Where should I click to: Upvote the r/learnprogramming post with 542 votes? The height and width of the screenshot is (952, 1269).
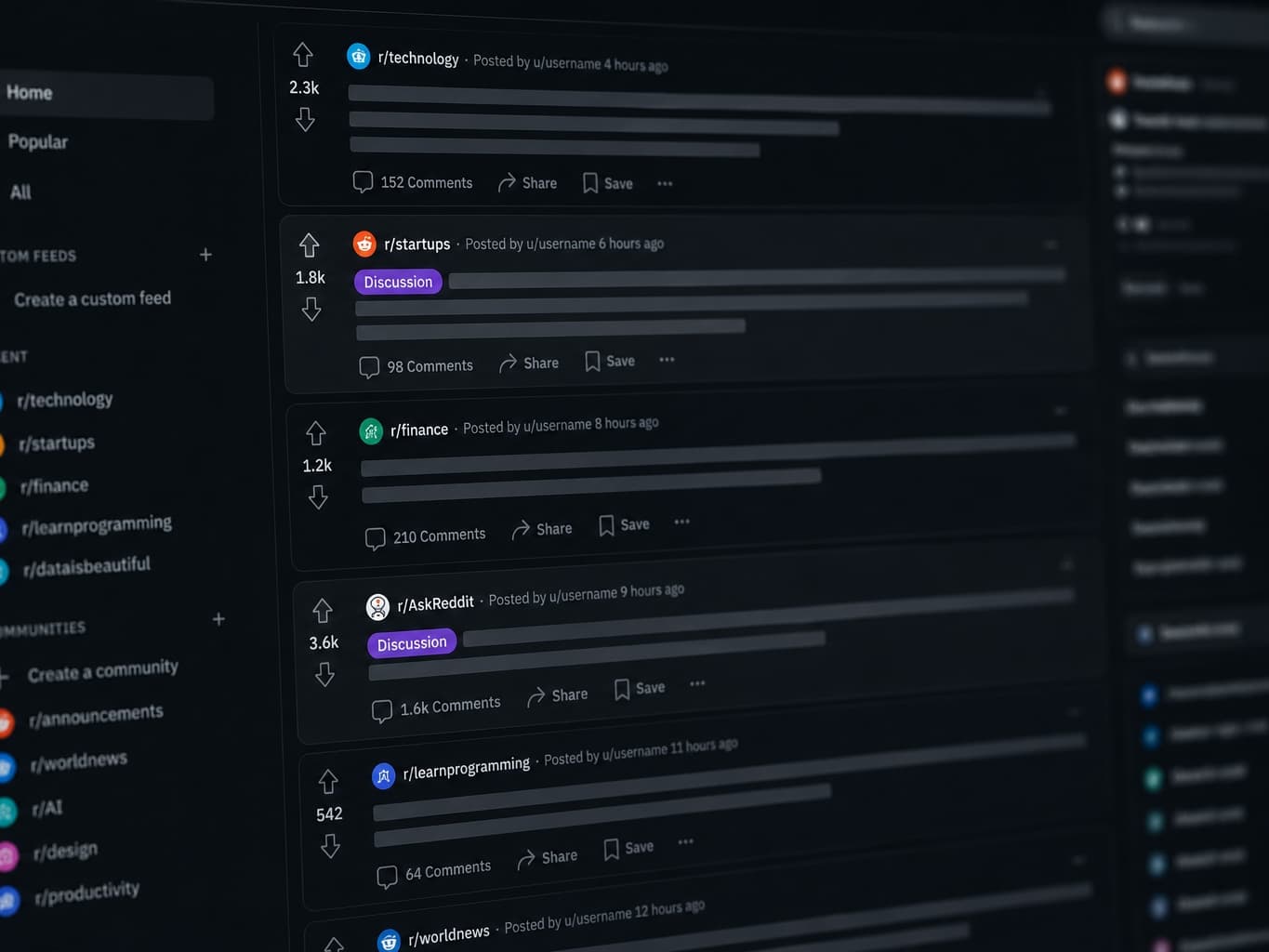[x=328, y=782]
